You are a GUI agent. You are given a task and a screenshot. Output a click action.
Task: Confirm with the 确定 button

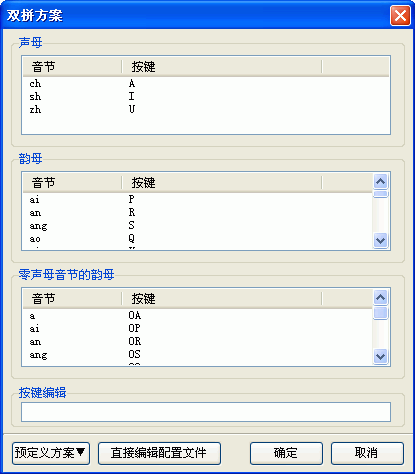(x=286, y=453)
